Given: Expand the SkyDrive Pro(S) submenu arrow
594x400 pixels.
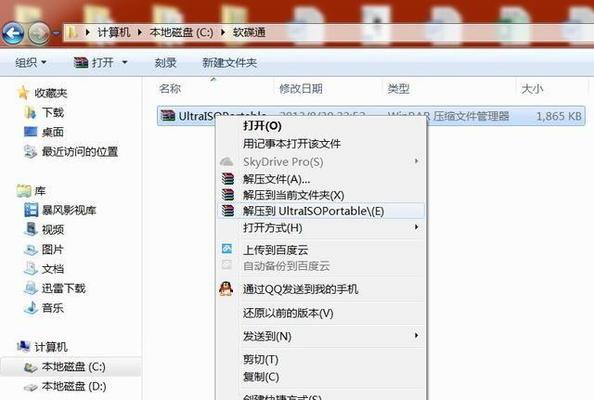Looking at the screenshot, I should pyautogui.click(x=416, y=161).
